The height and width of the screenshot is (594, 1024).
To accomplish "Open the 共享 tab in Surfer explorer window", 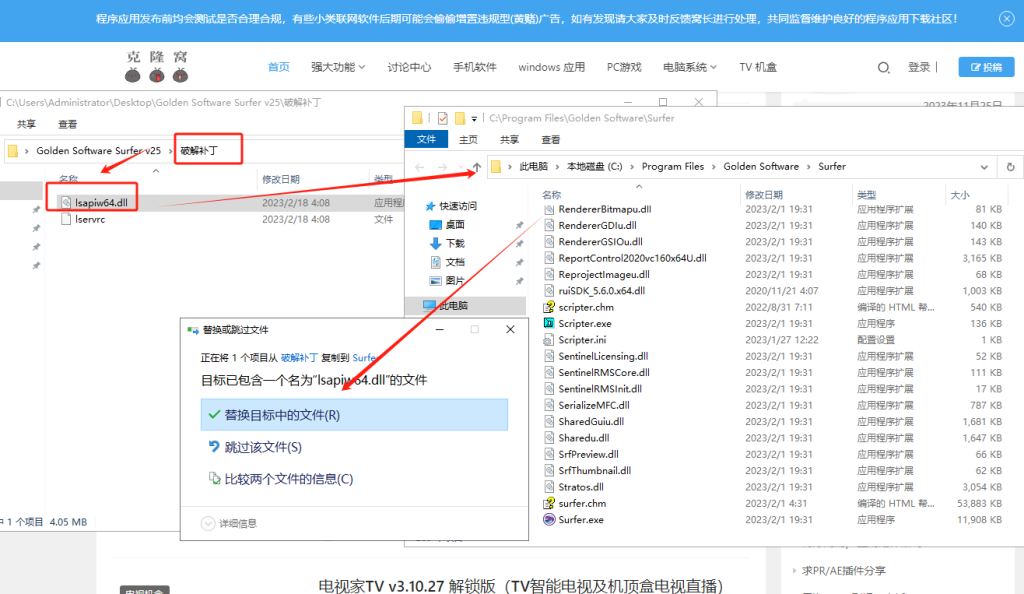I will [509, 140].
